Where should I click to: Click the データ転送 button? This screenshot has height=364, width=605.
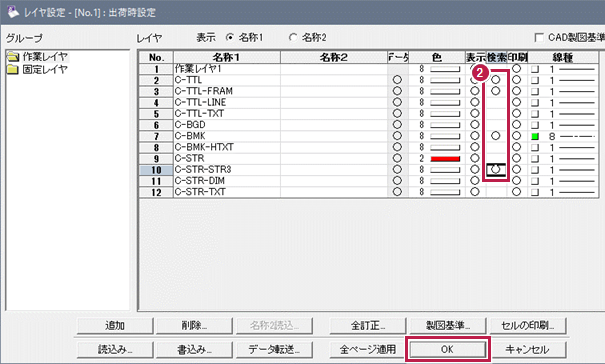coord(274,350)
